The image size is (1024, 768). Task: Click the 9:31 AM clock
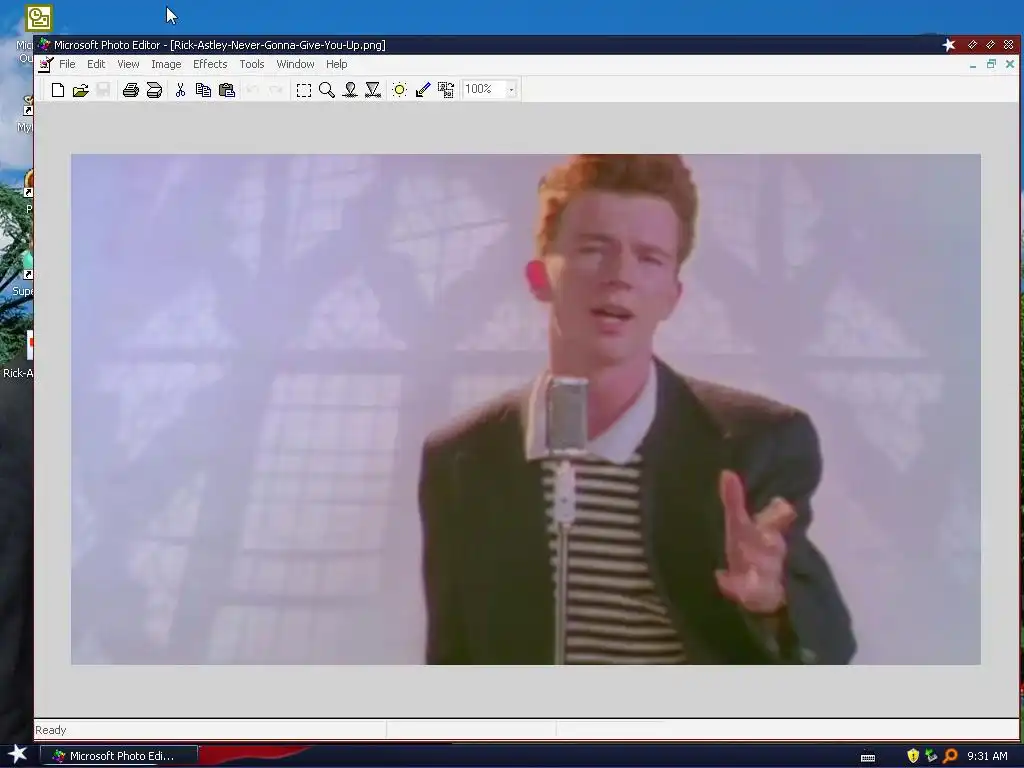tap(987, 756)
